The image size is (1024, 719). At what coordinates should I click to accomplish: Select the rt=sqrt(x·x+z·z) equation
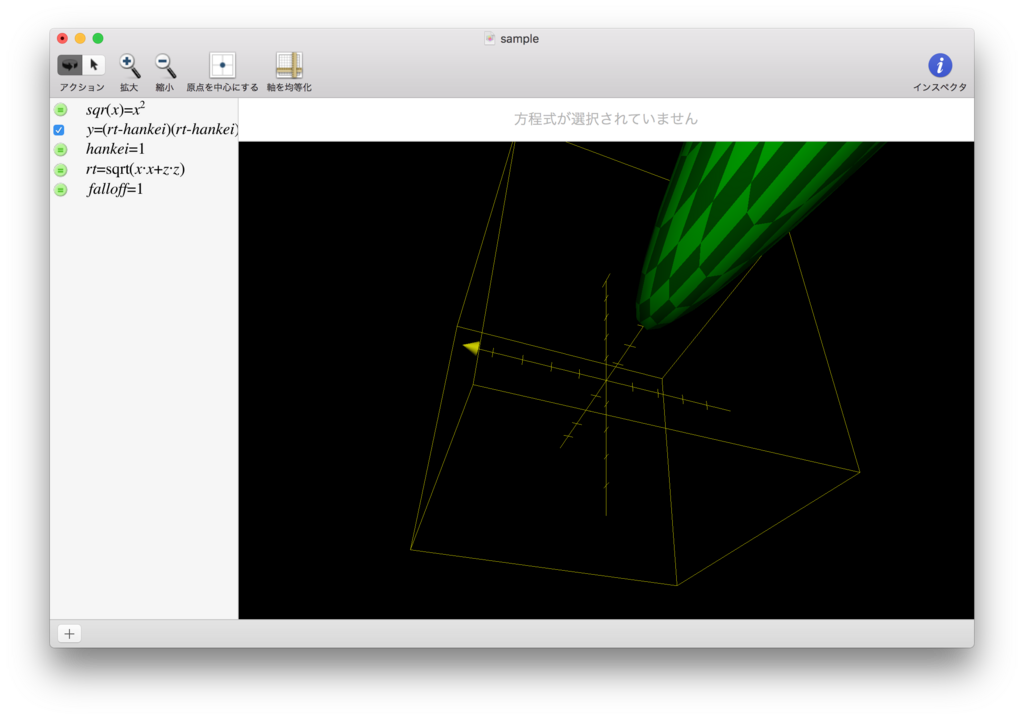point(135,169)
